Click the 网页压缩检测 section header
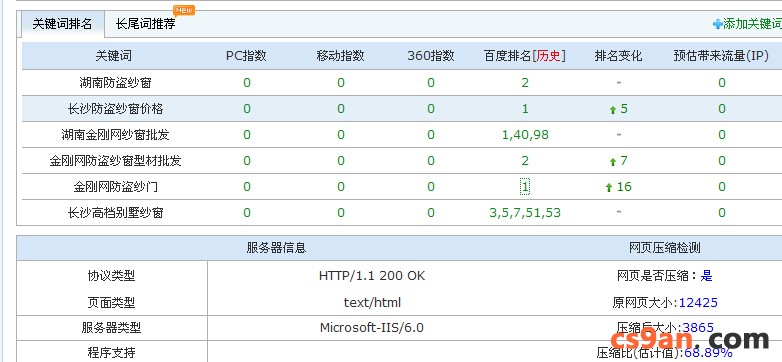Viewport: 782px width, 362px height. pos(664,248)
